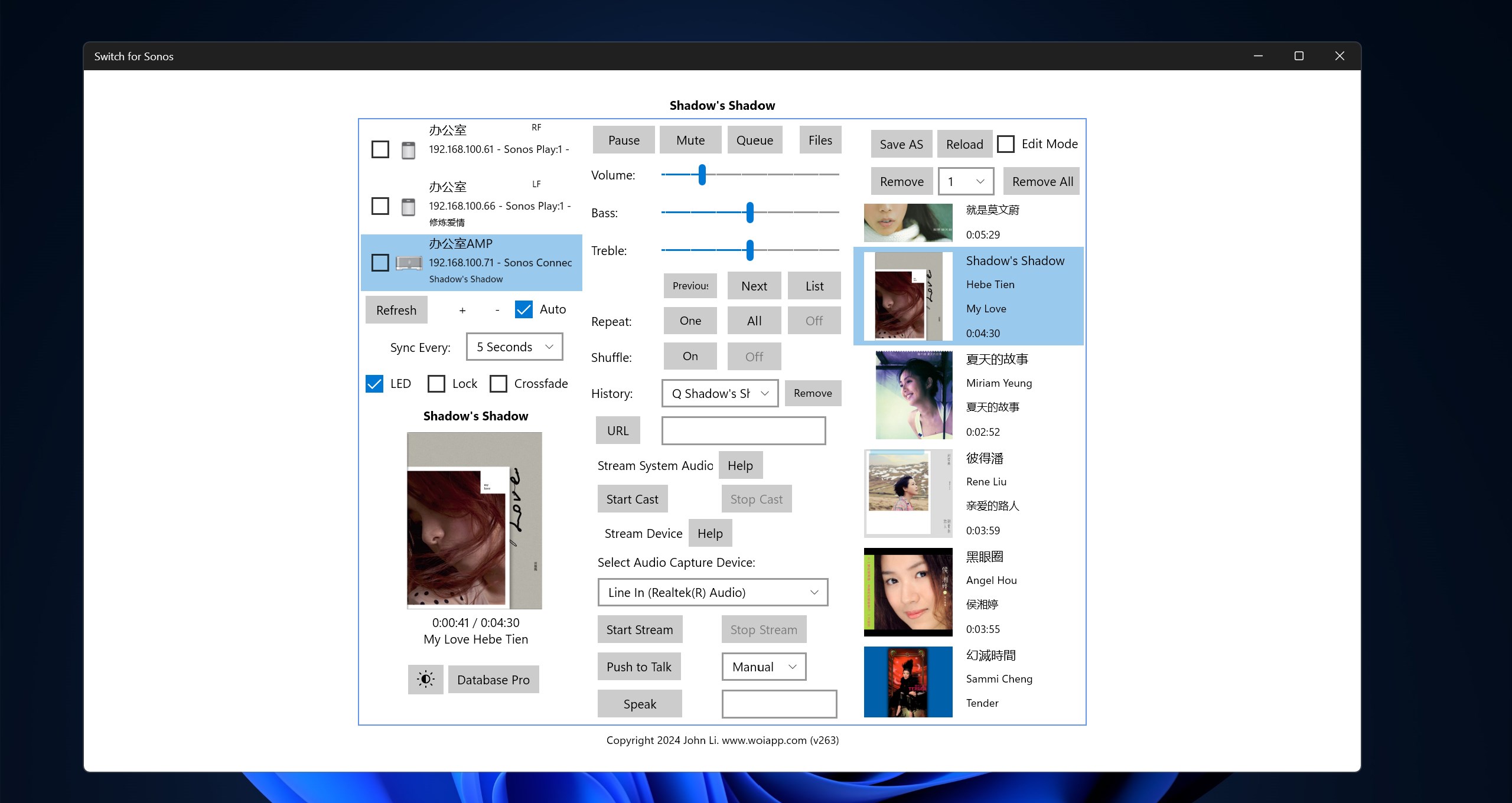
Task: Click the URL text input field
Action: (x=743, y=430)
